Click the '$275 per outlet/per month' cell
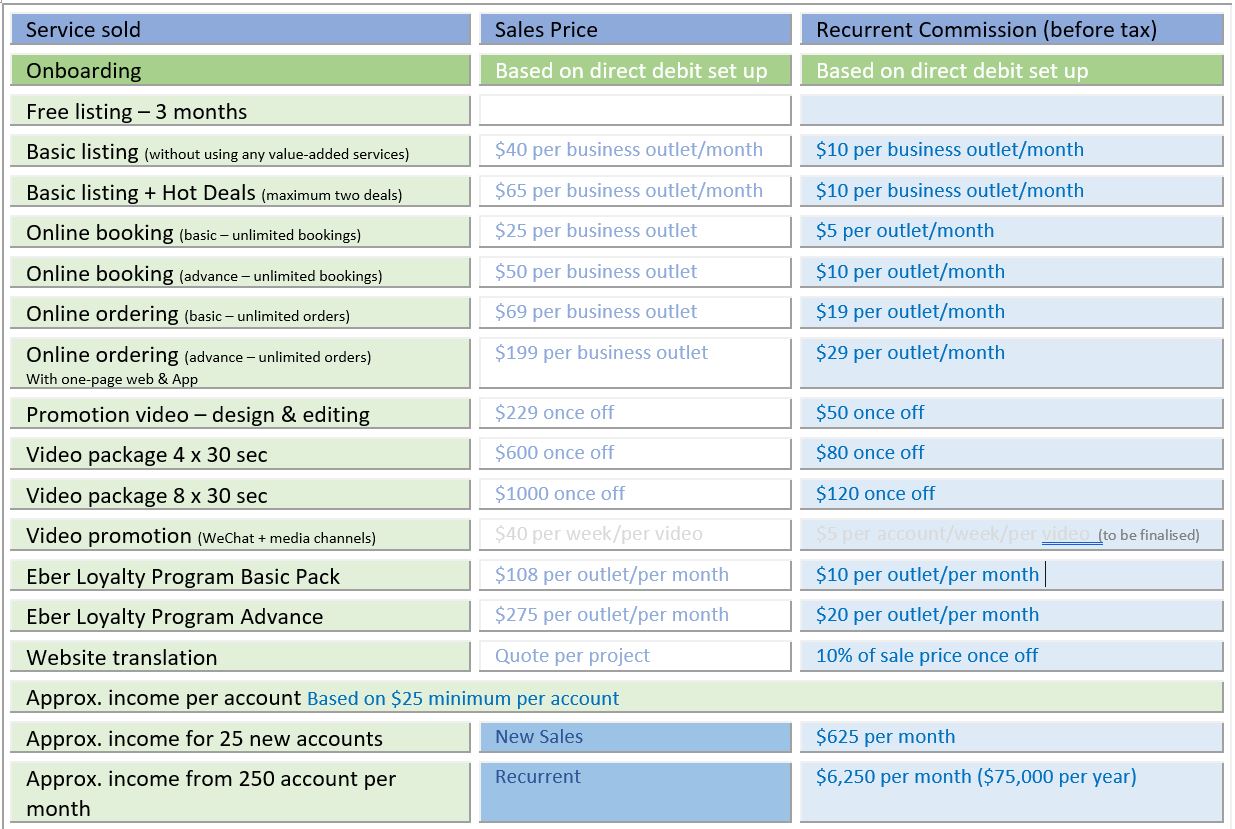The width and height of the screenshot is (1235, 829). coord(612,615)
